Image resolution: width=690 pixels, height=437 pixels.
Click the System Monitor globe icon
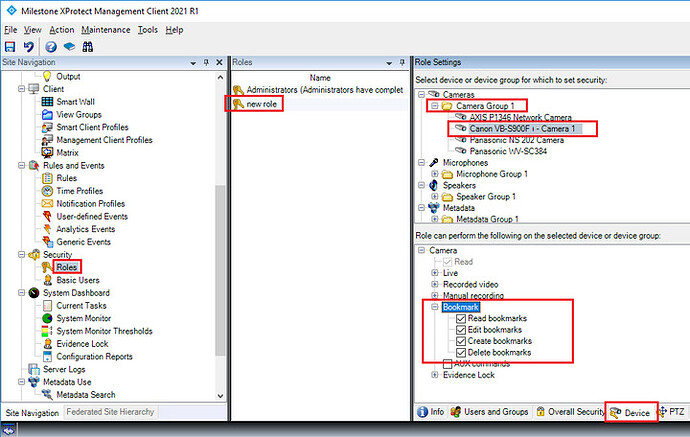point(47,318)
